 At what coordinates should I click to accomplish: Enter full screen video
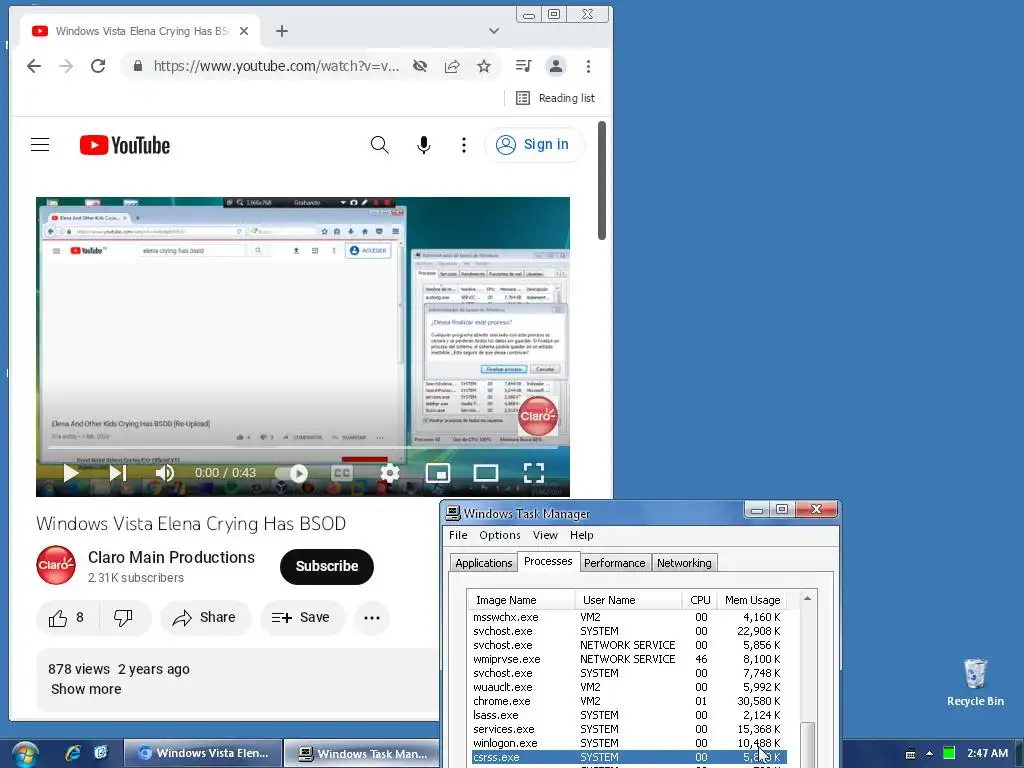coord(534,473)
